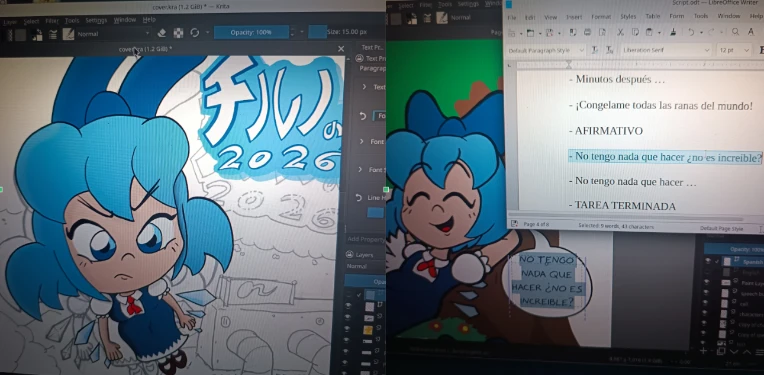This screenshot has height=375, width=764.
Task: Click the duplicate layer icon in right Krita
Action: point(721,351)
